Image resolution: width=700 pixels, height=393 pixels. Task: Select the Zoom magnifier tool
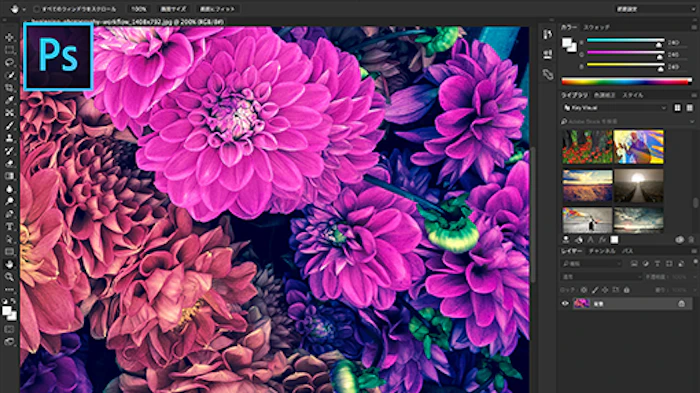click(9, 277)
